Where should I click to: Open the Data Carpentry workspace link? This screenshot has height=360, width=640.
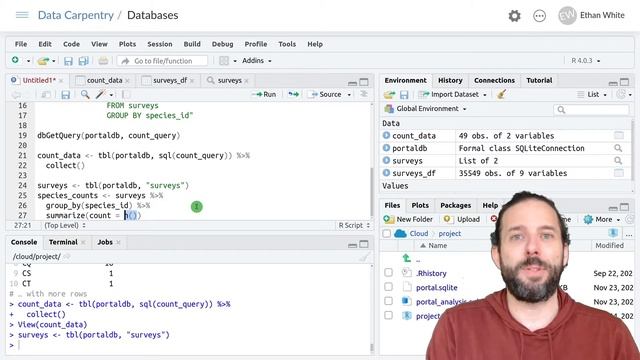76,15
